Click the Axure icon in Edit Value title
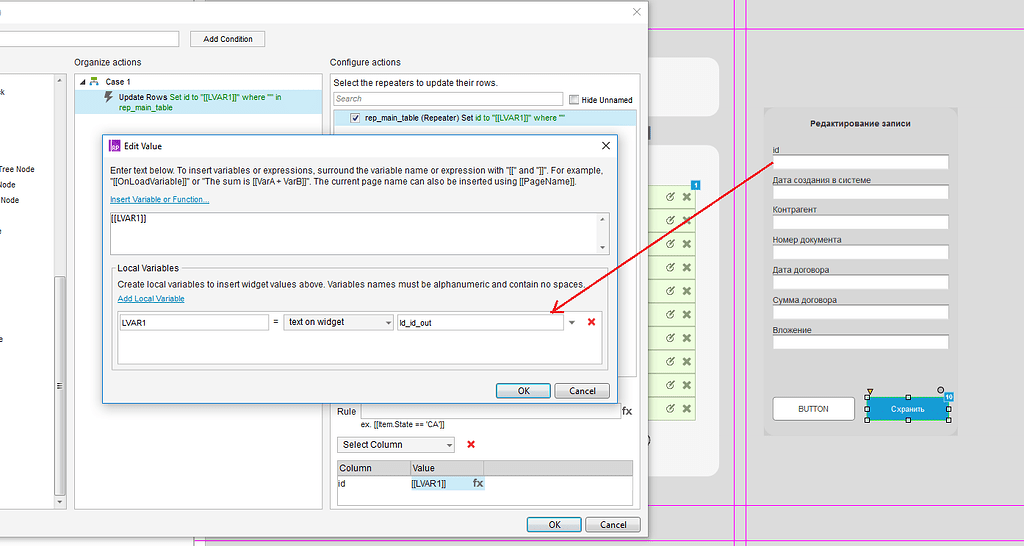 (114, 146)
